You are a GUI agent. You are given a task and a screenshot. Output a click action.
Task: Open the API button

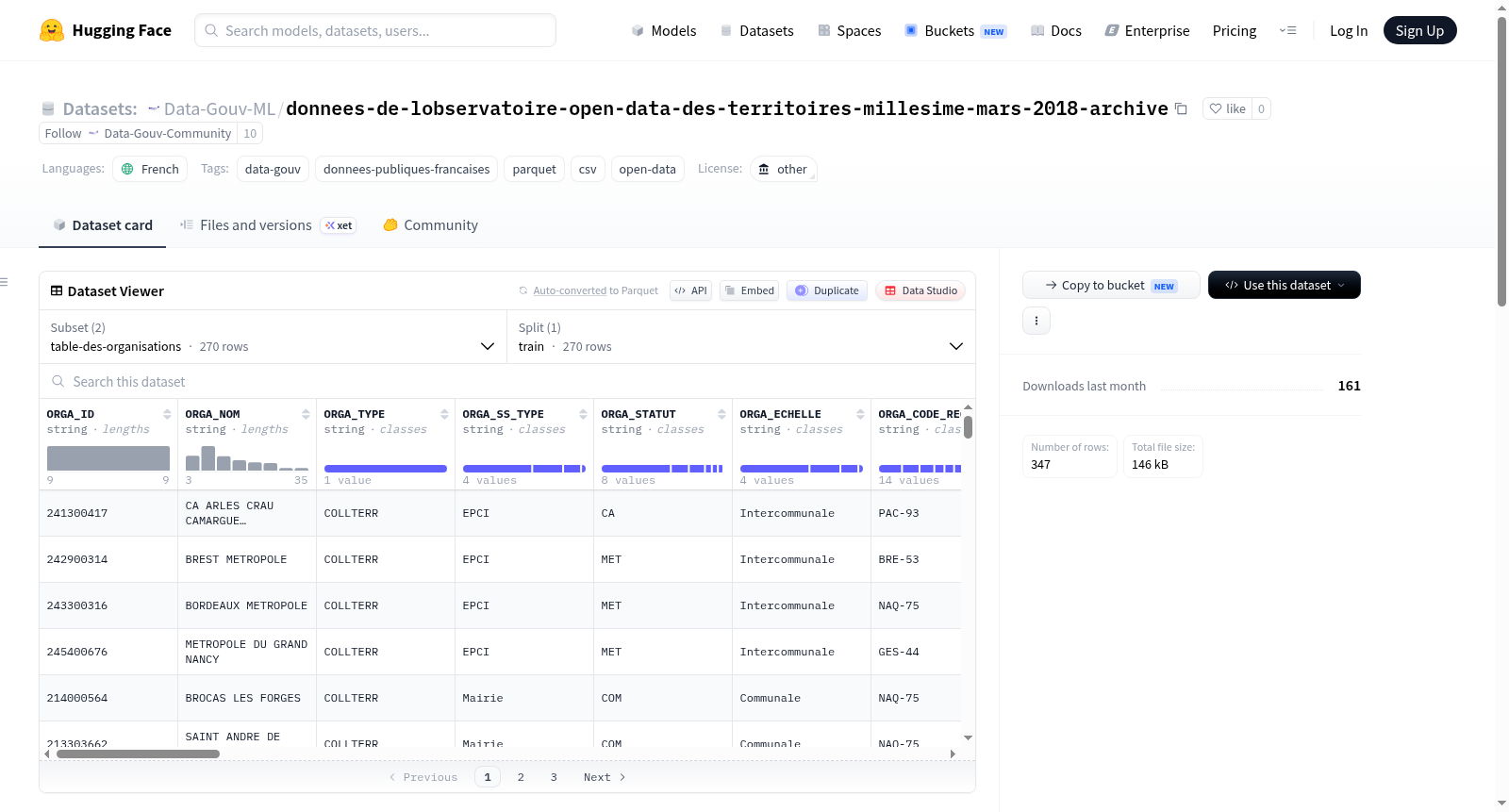(x=690, y=290)
